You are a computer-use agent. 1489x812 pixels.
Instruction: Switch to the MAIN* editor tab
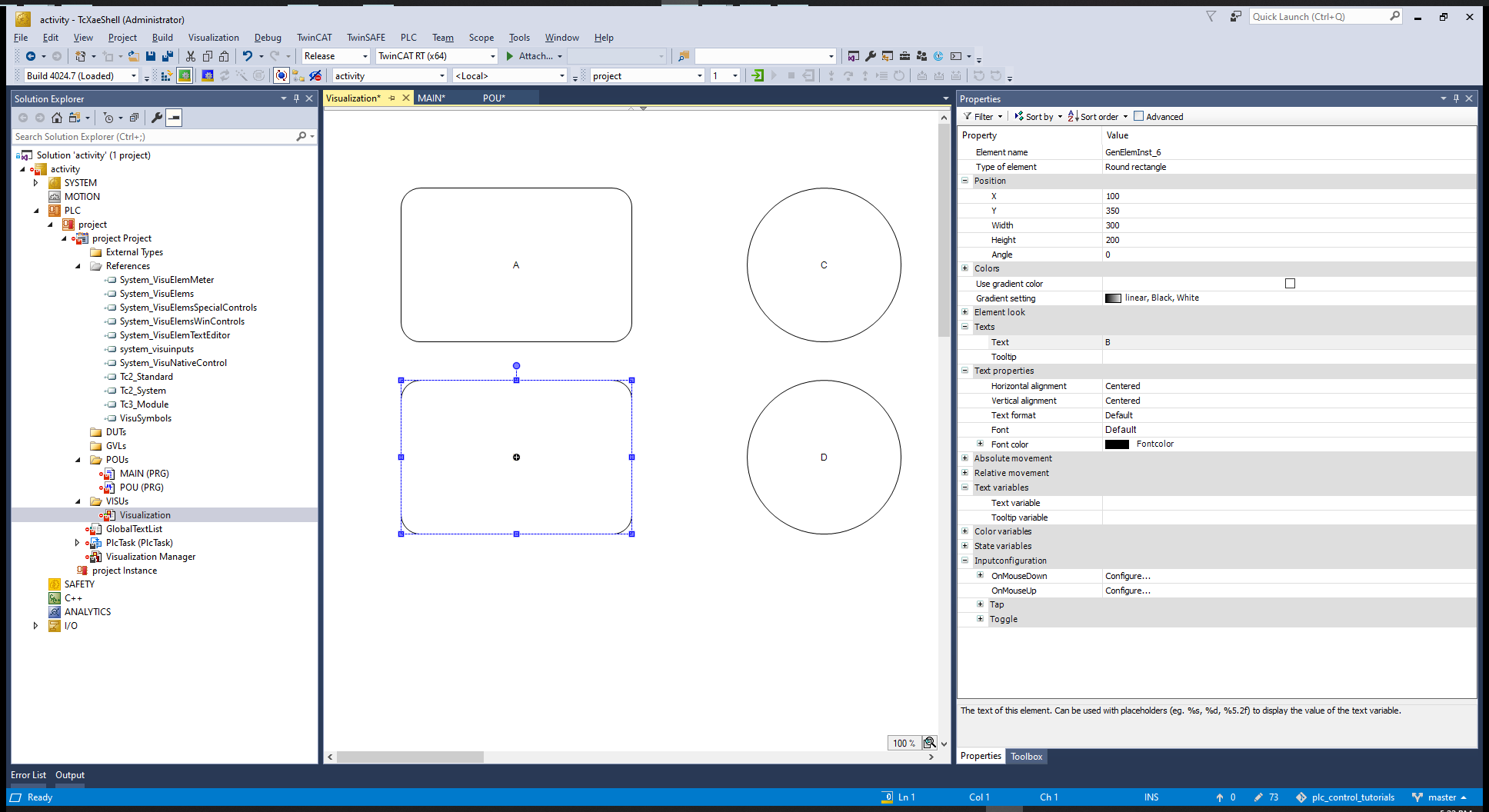[x=431, y=98]
